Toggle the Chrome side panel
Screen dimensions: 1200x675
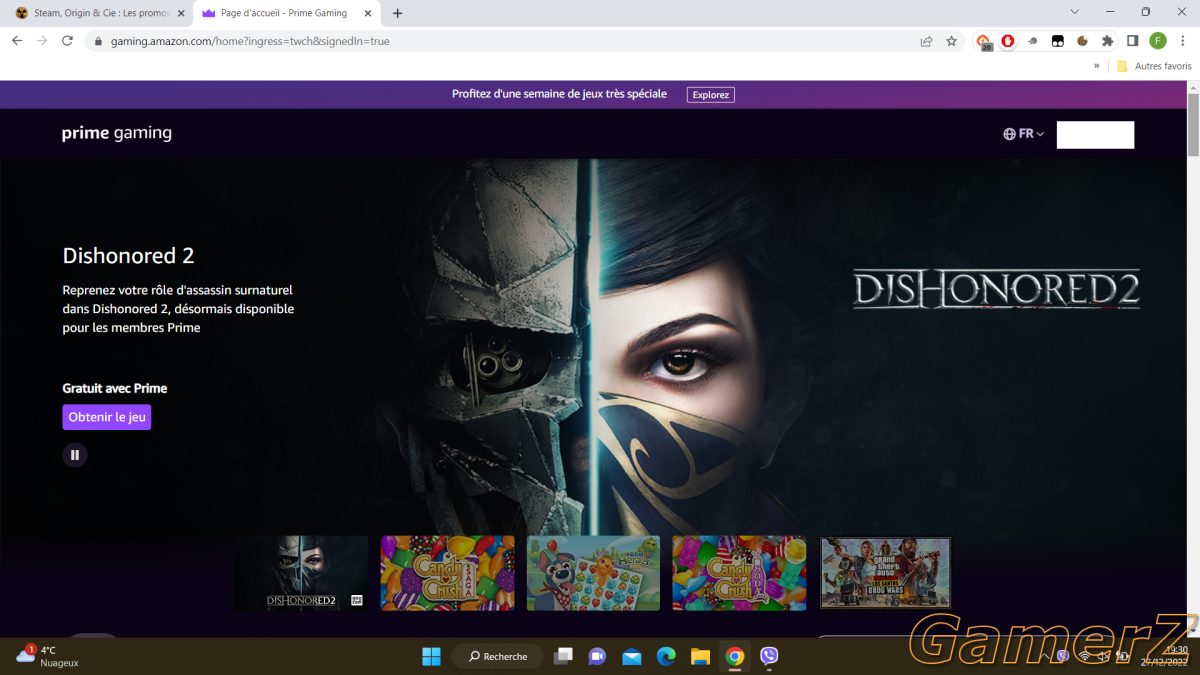(x=1132, y=41)
